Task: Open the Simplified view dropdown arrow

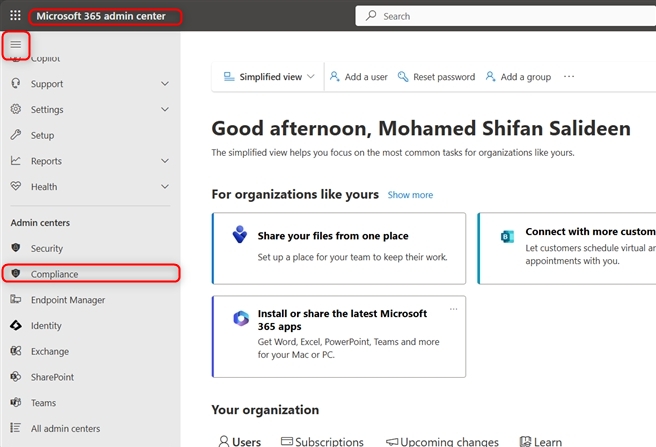Action: coord(310,77)
